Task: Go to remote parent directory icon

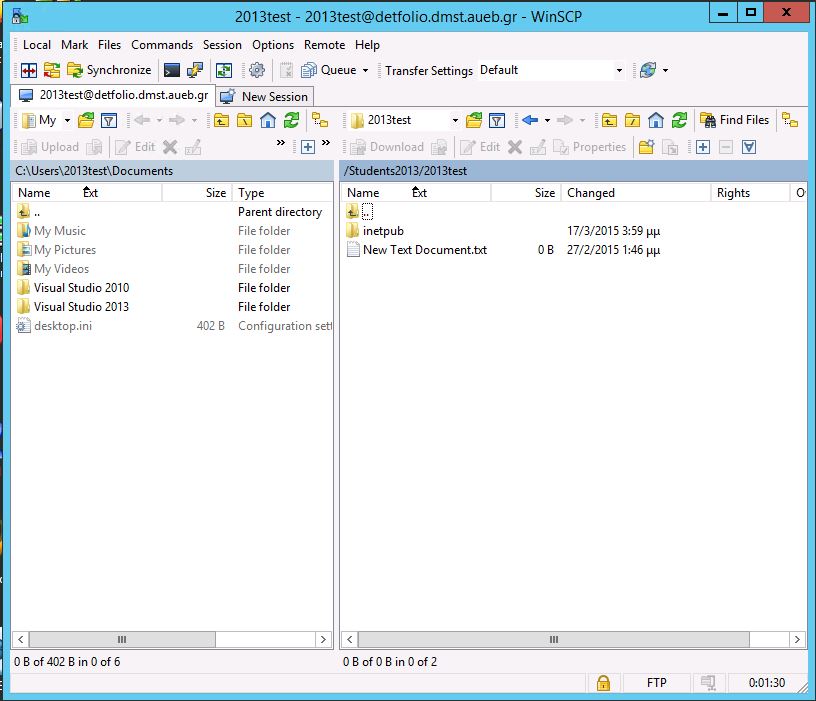Action: point(609,121)
